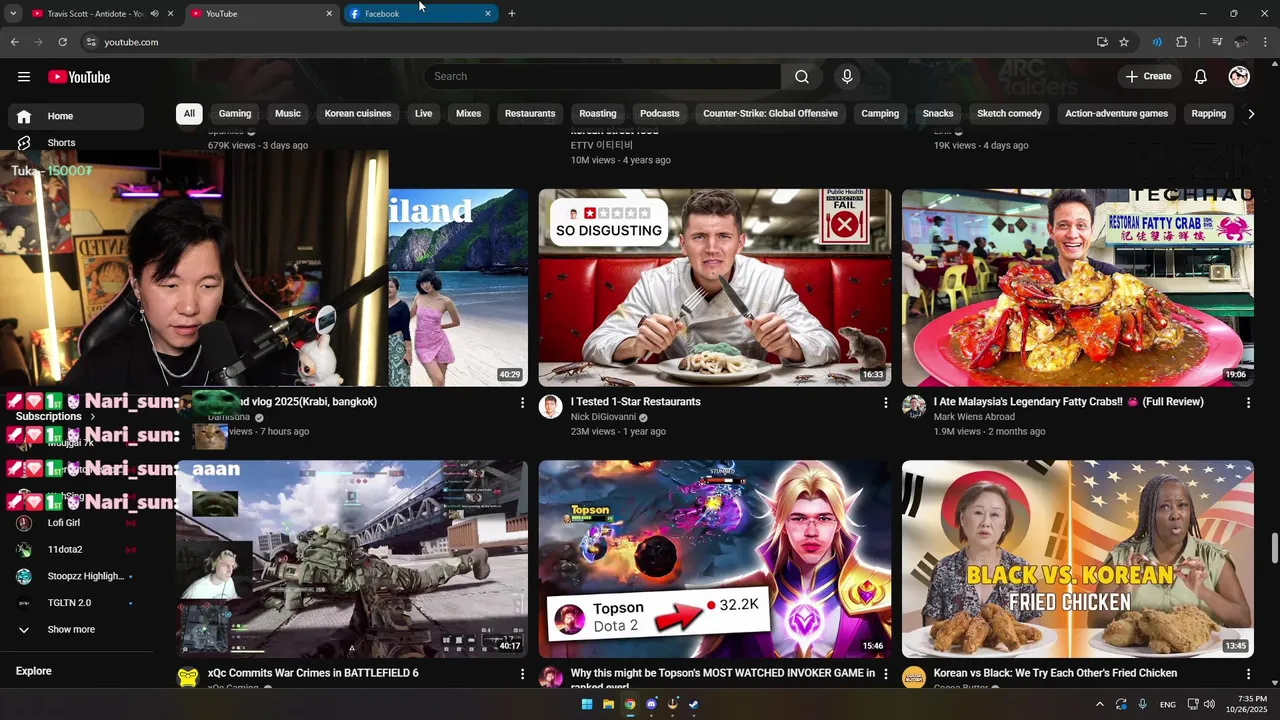Open the Battlefield 6 video thumbnail
This screenshot has height=720, width=1280.
[352, 559]
